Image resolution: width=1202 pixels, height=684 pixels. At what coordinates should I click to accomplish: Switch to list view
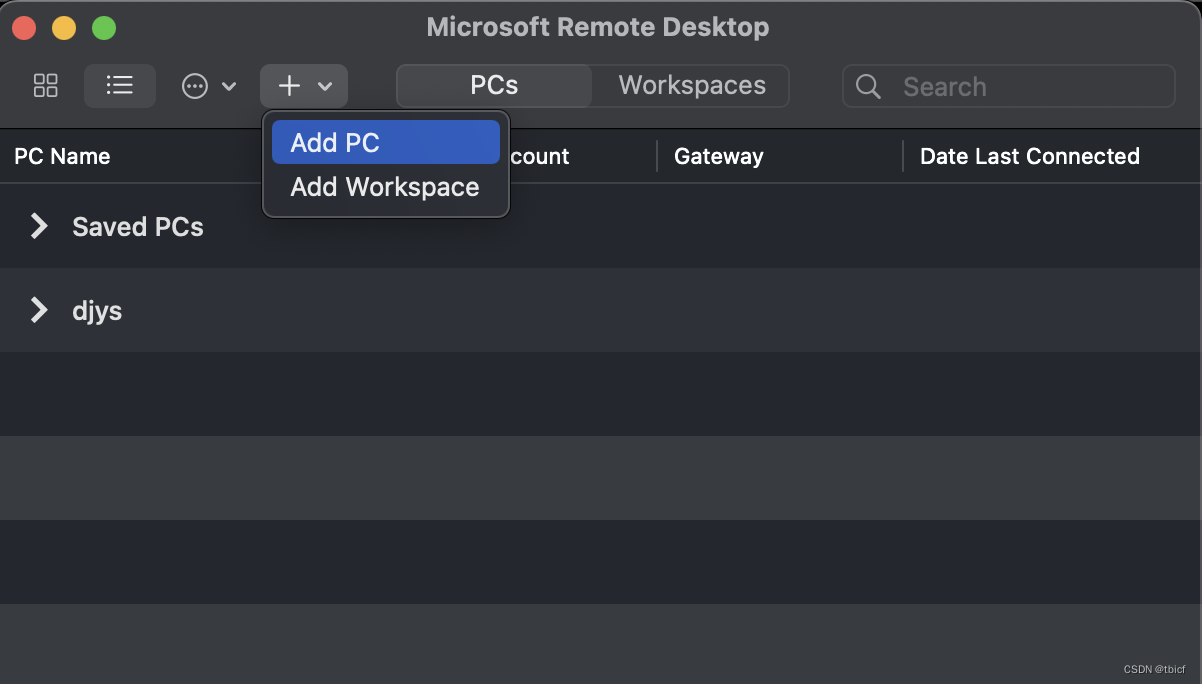[x=120, y=86]
